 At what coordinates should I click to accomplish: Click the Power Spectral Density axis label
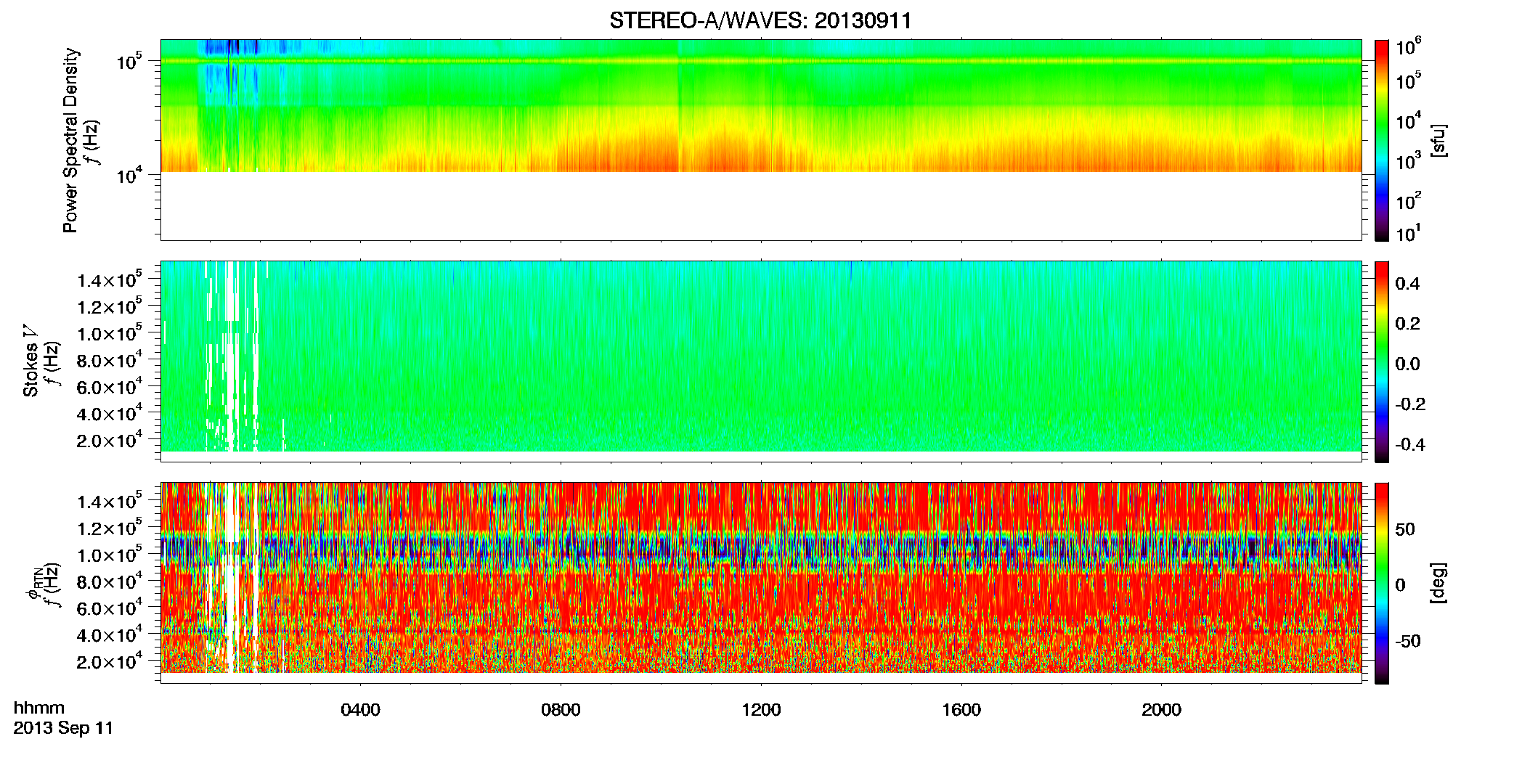70,140
